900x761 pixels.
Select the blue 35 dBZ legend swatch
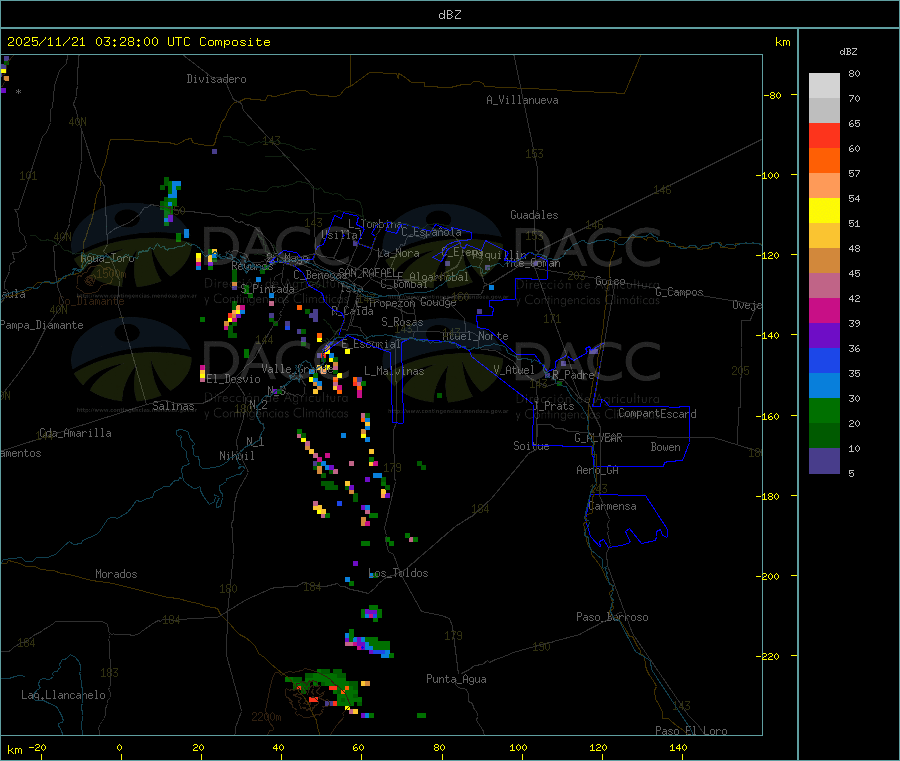pos(824,360)
